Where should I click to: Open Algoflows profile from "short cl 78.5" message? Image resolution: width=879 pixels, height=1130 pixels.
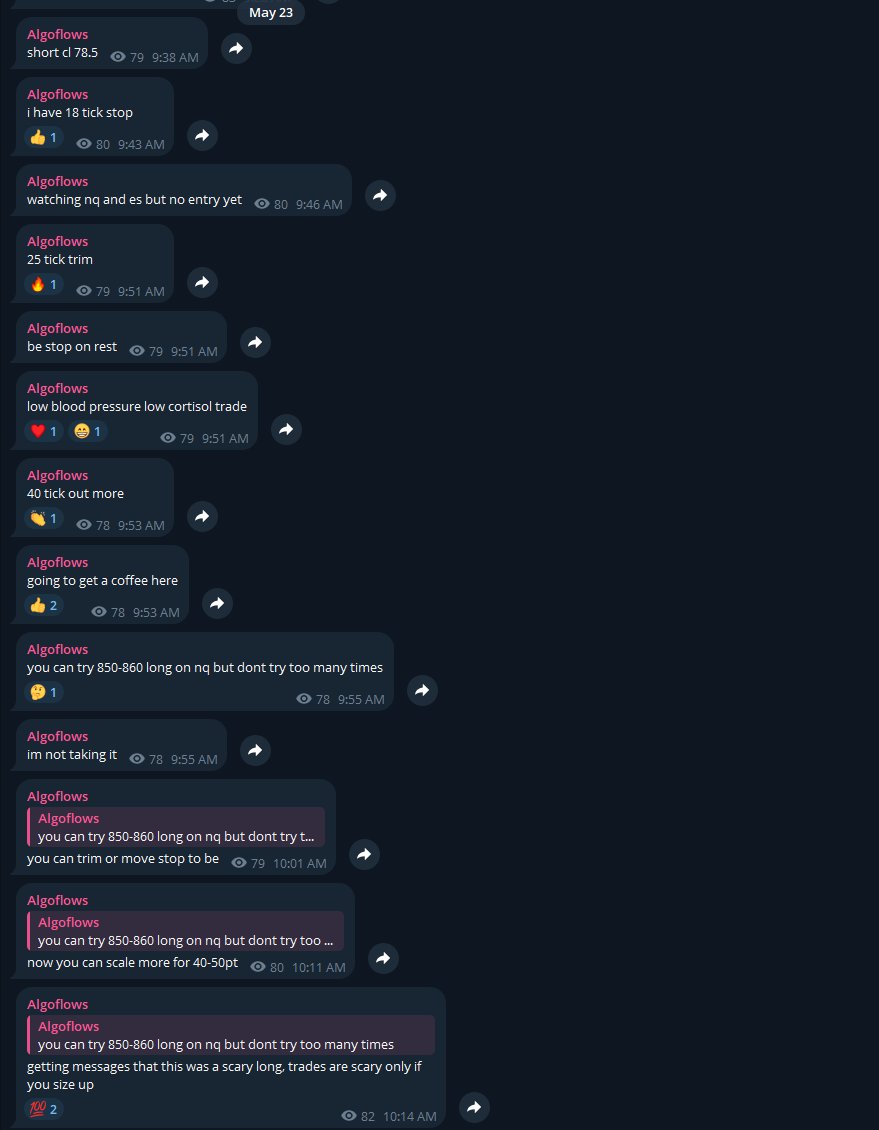[x=58, y=35]
